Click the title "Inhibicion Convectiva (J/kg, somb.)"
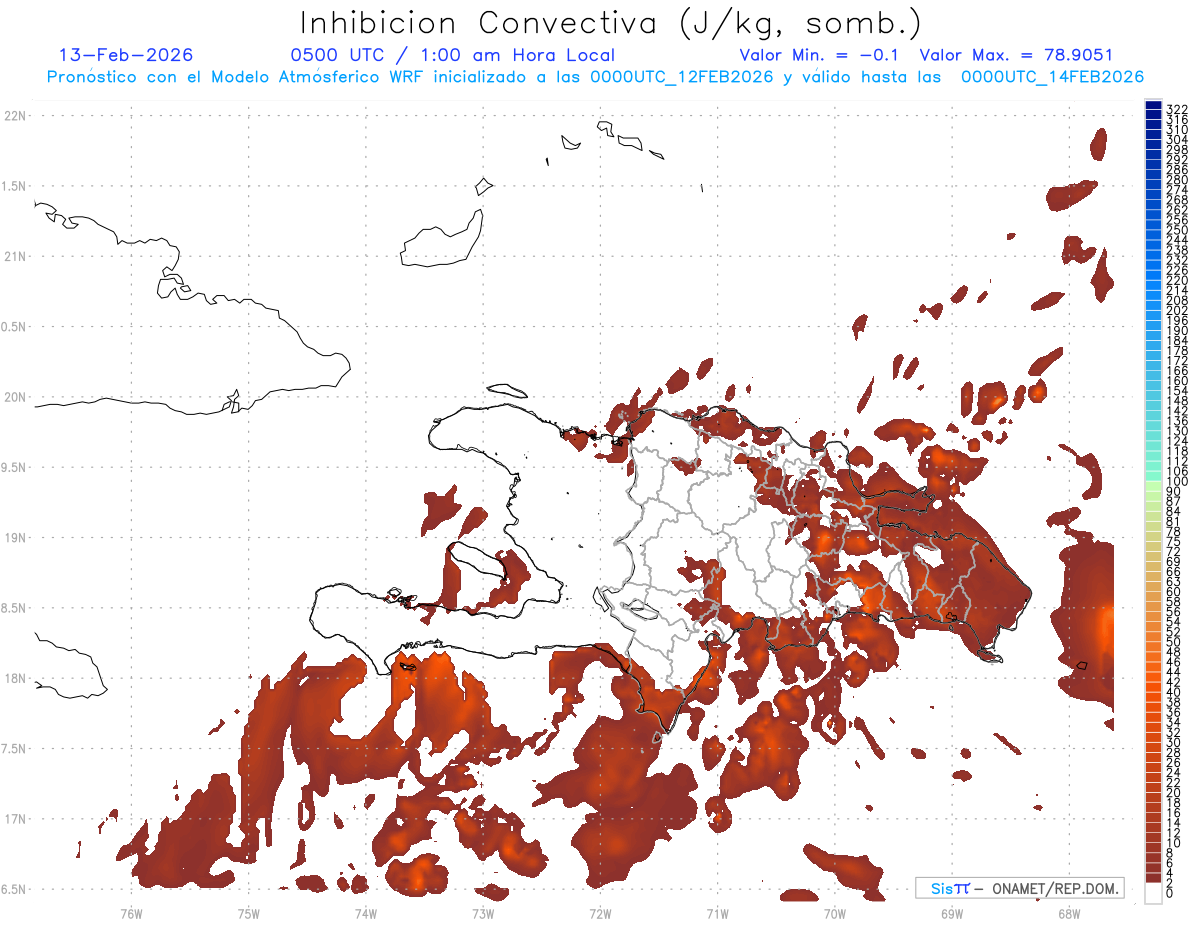The height and width of the screenshot is (927, 1200). (x=610, y=23)
